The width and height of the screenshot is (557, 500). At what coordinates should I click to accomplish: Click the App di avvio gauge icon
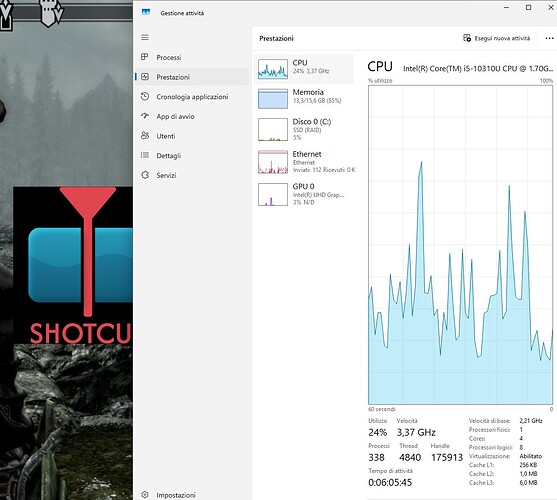pyautogui.click(x=145, y=116)
